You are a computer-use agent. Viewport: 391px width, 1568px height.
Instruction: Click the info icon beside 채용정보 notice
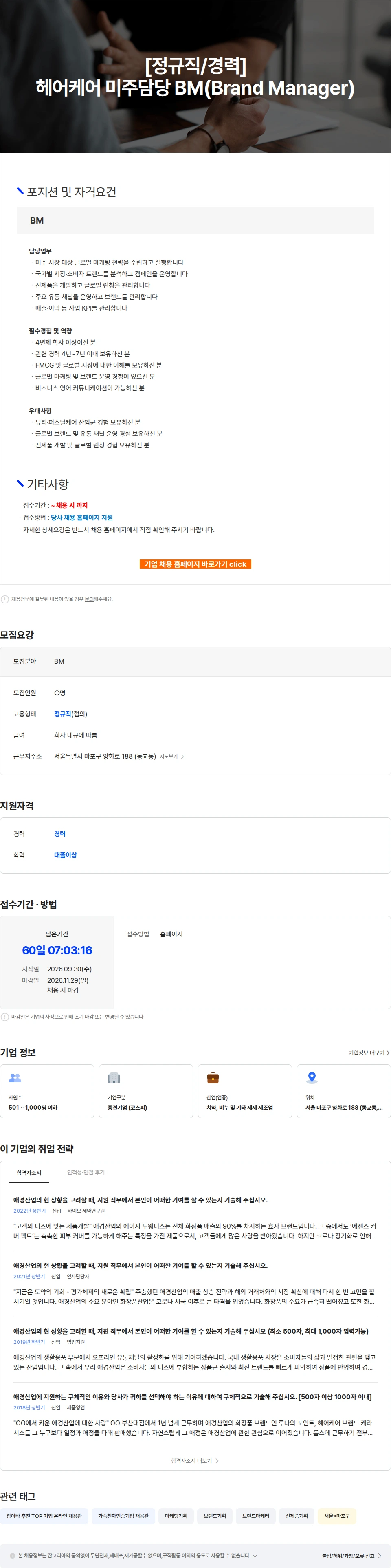tap(5, 599)
